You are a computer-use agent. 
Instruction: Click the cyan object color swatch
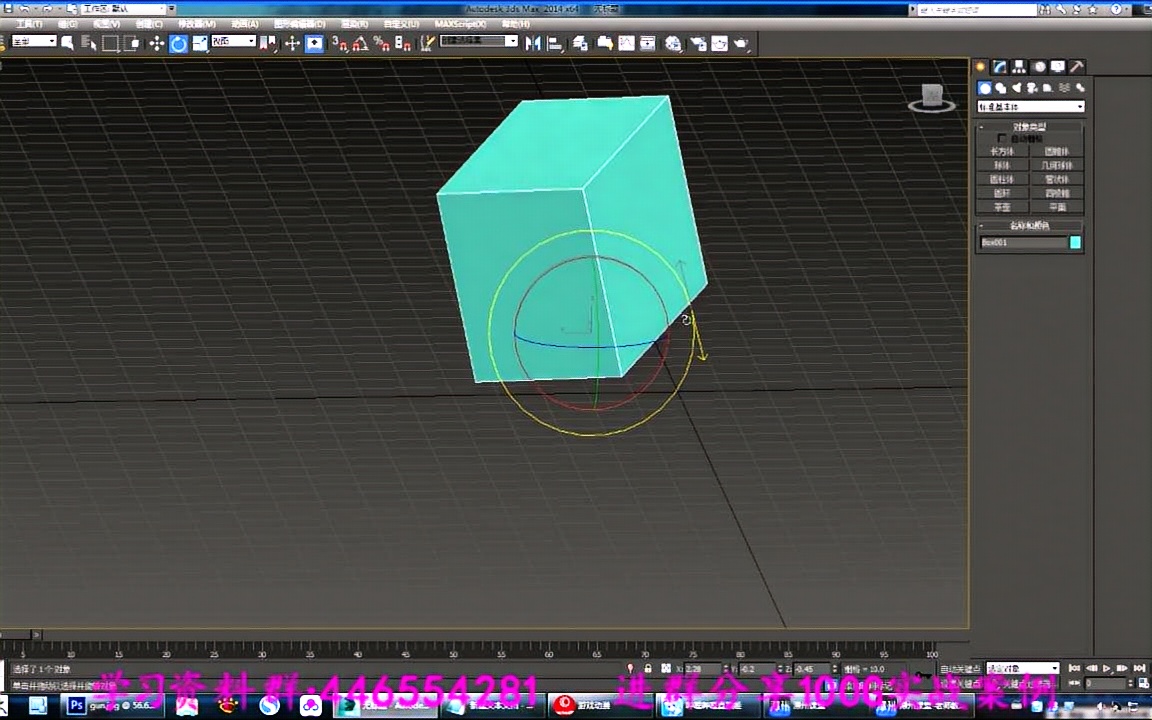click(1076, 242)
